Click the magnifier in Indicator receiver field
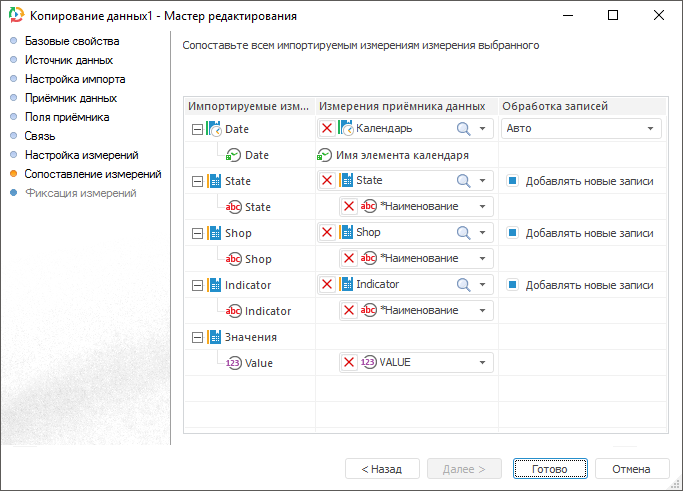683x491 pixels. coord(463,284)
